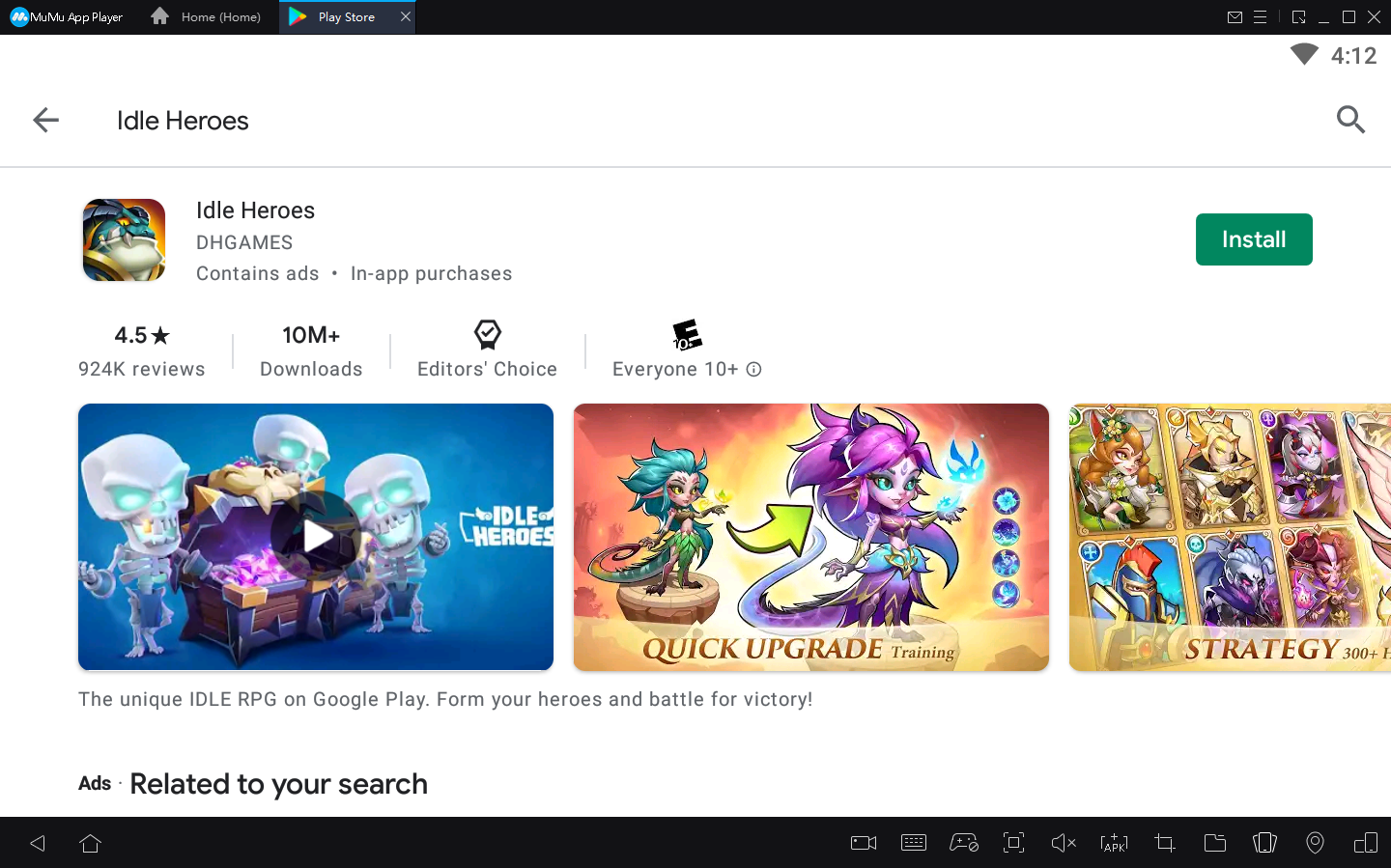Open the DHGAMES developer page
The width and height of the screenshot is (1391, 868).
pyautogui.click(x=244, y=242)
